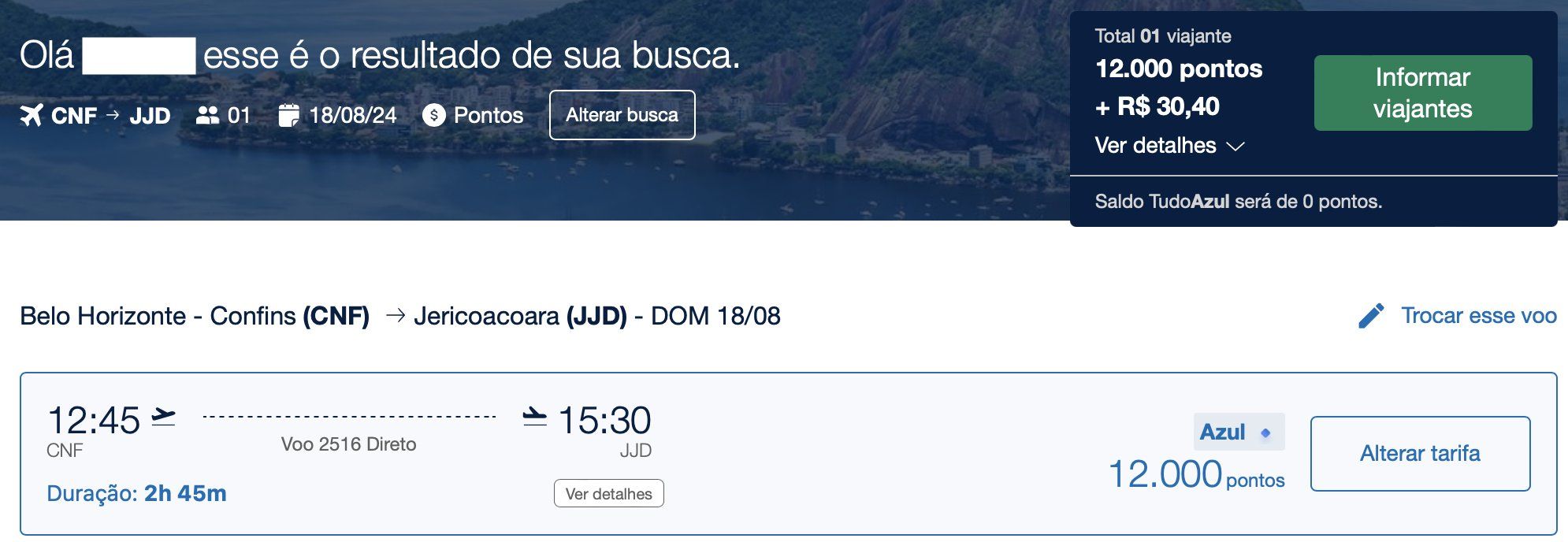Open Ver detalhes of flight 2516
Viewport: 1568px width, 542px height.
point(609,493)
